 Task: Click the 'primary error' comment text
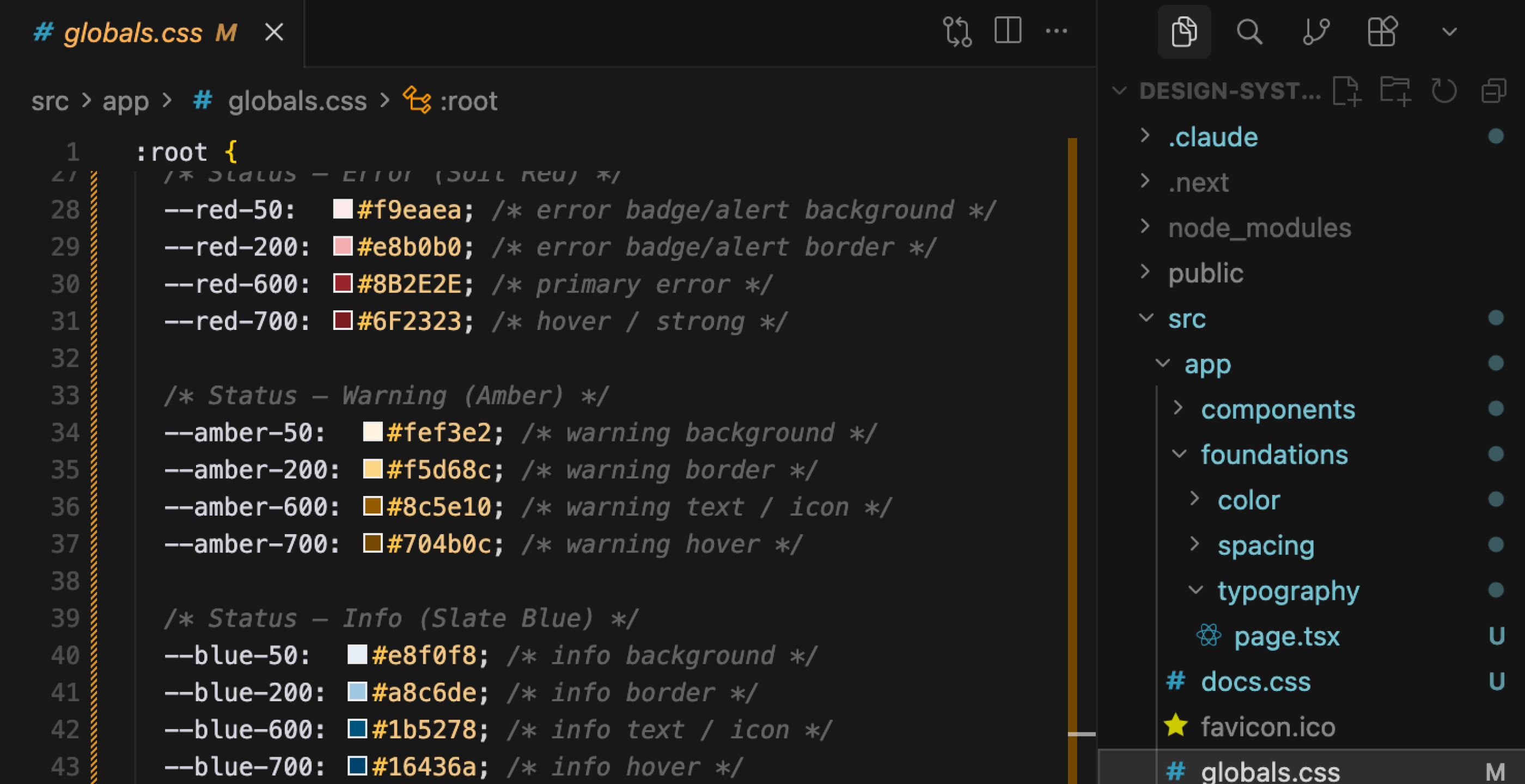pos(632,285)
